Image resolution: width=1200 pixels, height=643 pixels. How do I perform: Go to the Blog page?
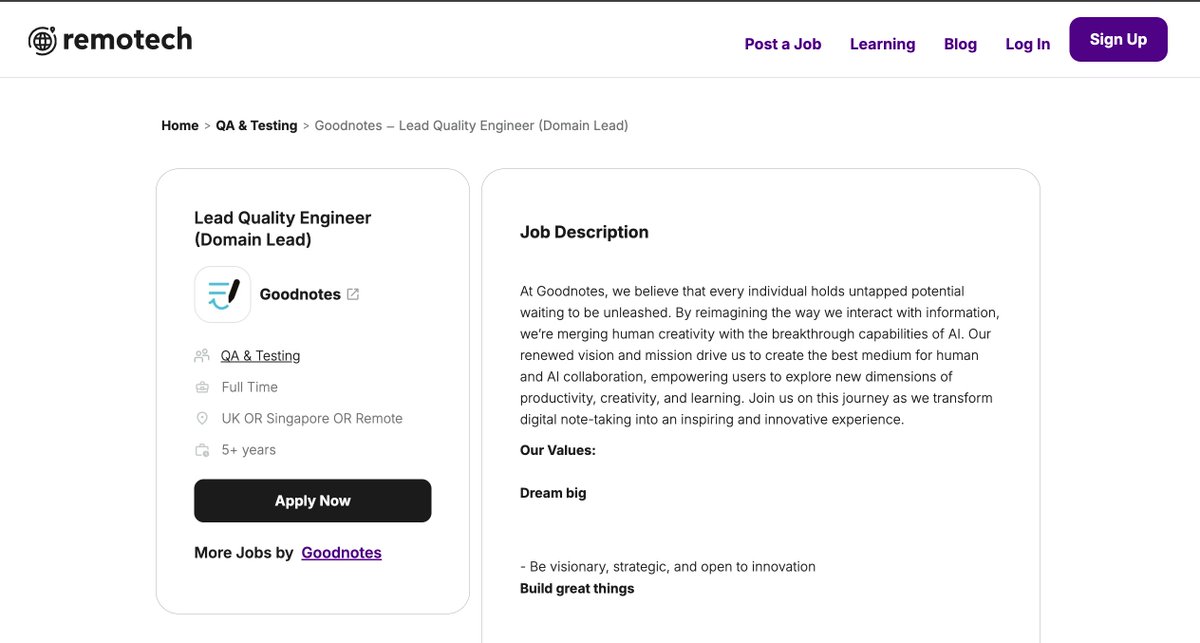pyautogui.click(x=960, y=44)
